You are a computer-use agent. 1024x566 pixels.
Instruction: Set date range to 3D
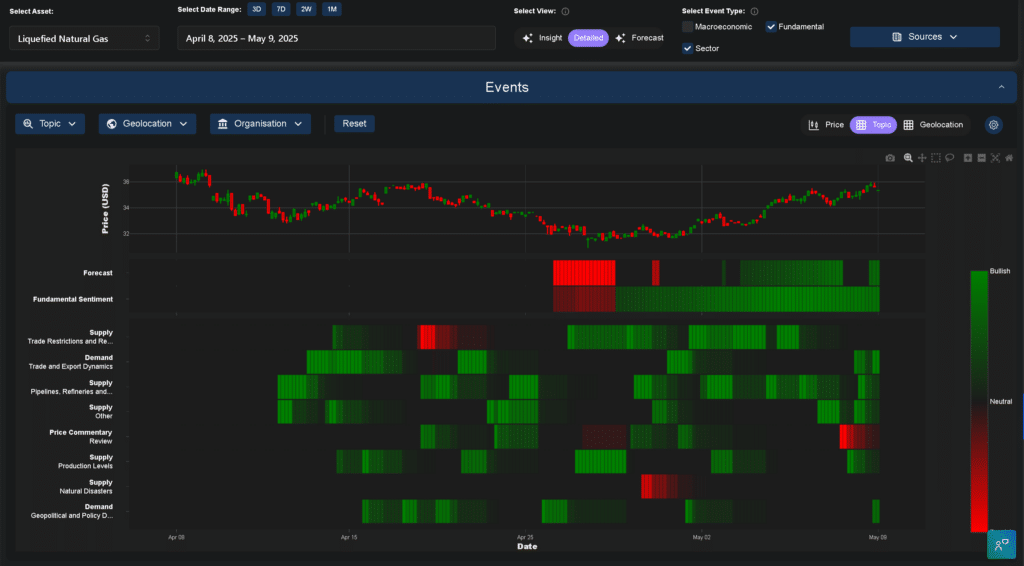(x=257, y=9)
